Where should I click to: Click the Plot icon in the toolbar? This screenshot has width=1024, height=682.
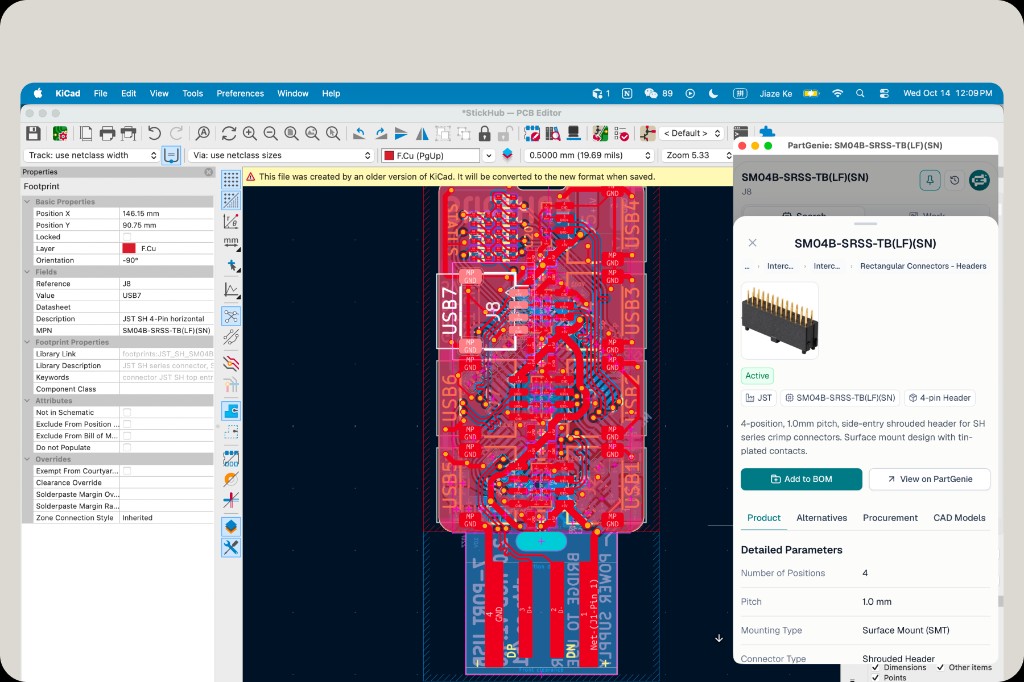(129, 133)
